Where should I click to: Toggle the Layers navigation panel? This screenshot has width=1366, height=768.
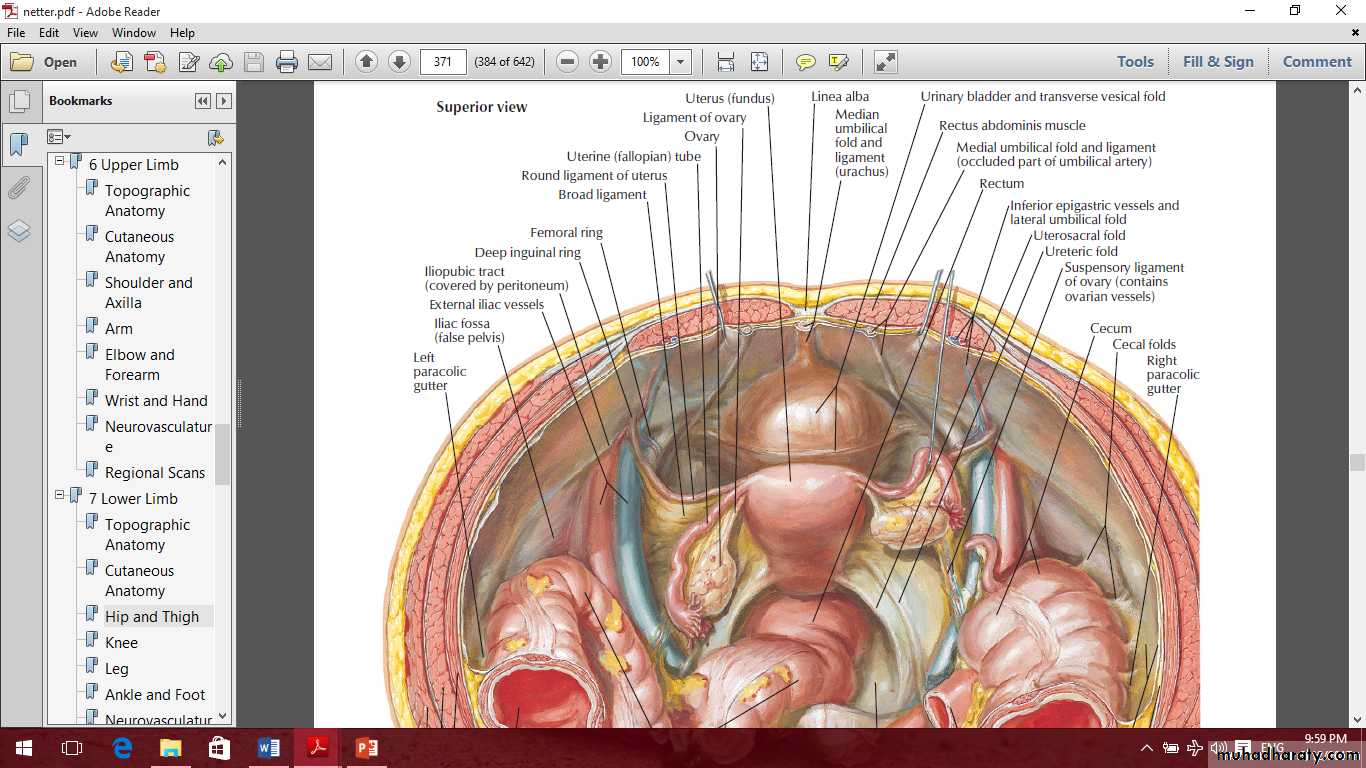(19, 231)
